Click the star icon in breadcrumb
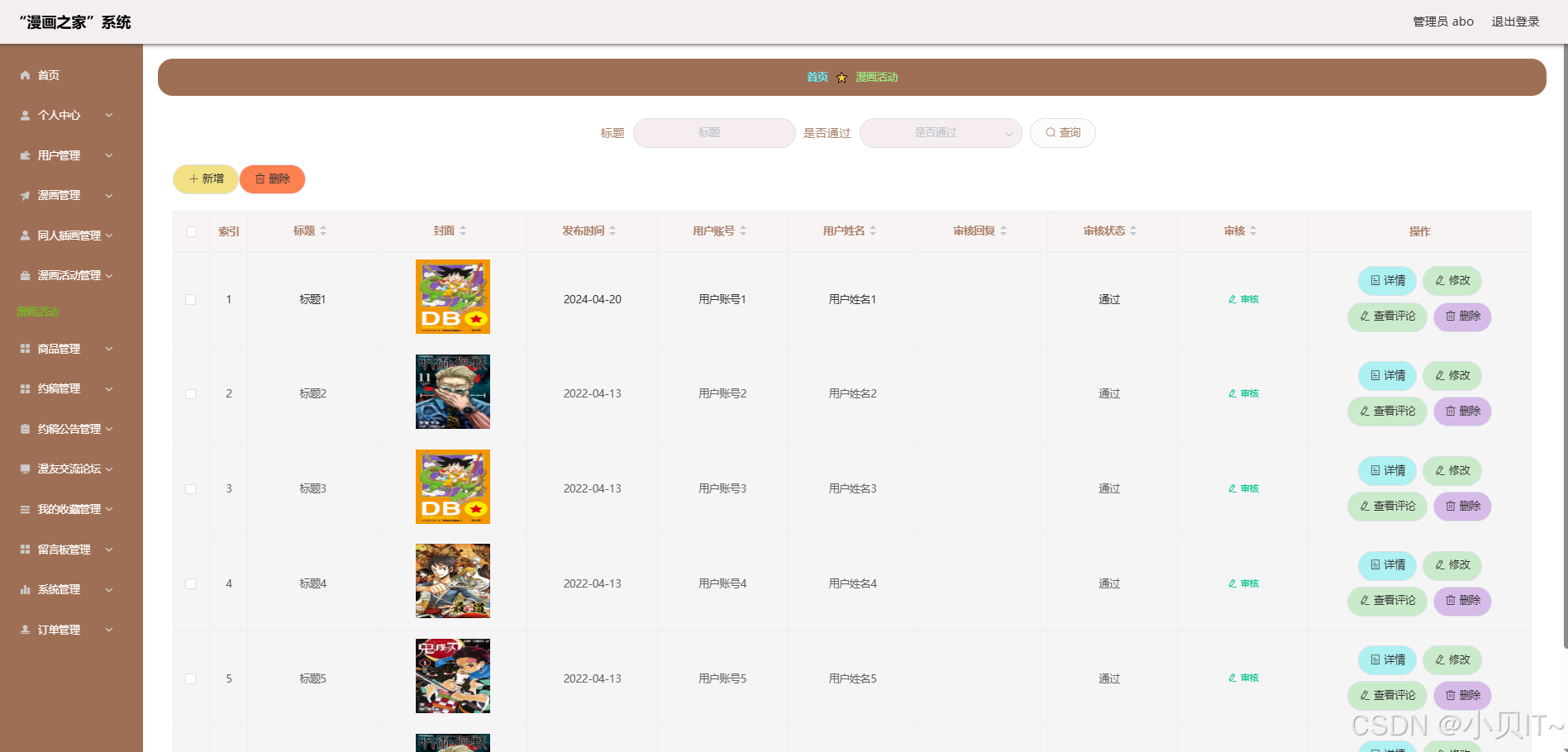Viewport: 1568px width, 752px height. click(x=841, y=78)
